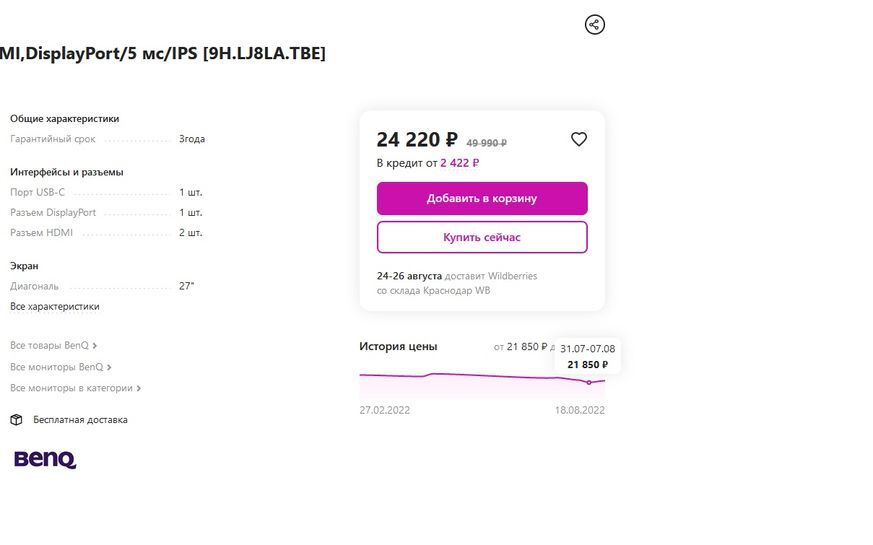Click the "Купить сейчас" button
This screenshot has height=545, width=873.
482,237
